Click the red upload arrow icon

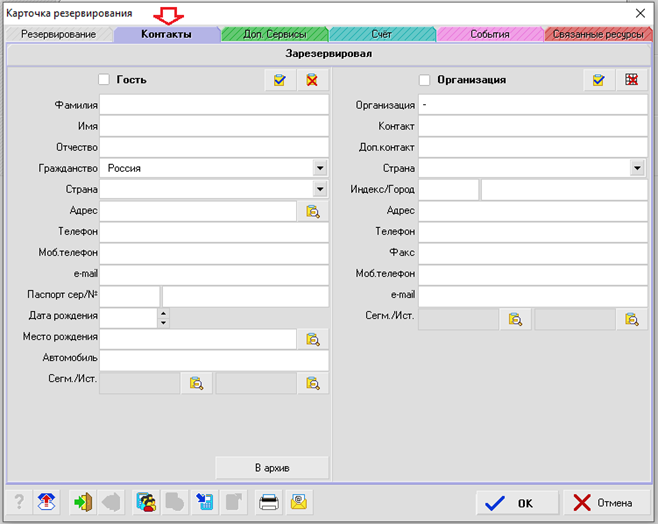(46, 502)
